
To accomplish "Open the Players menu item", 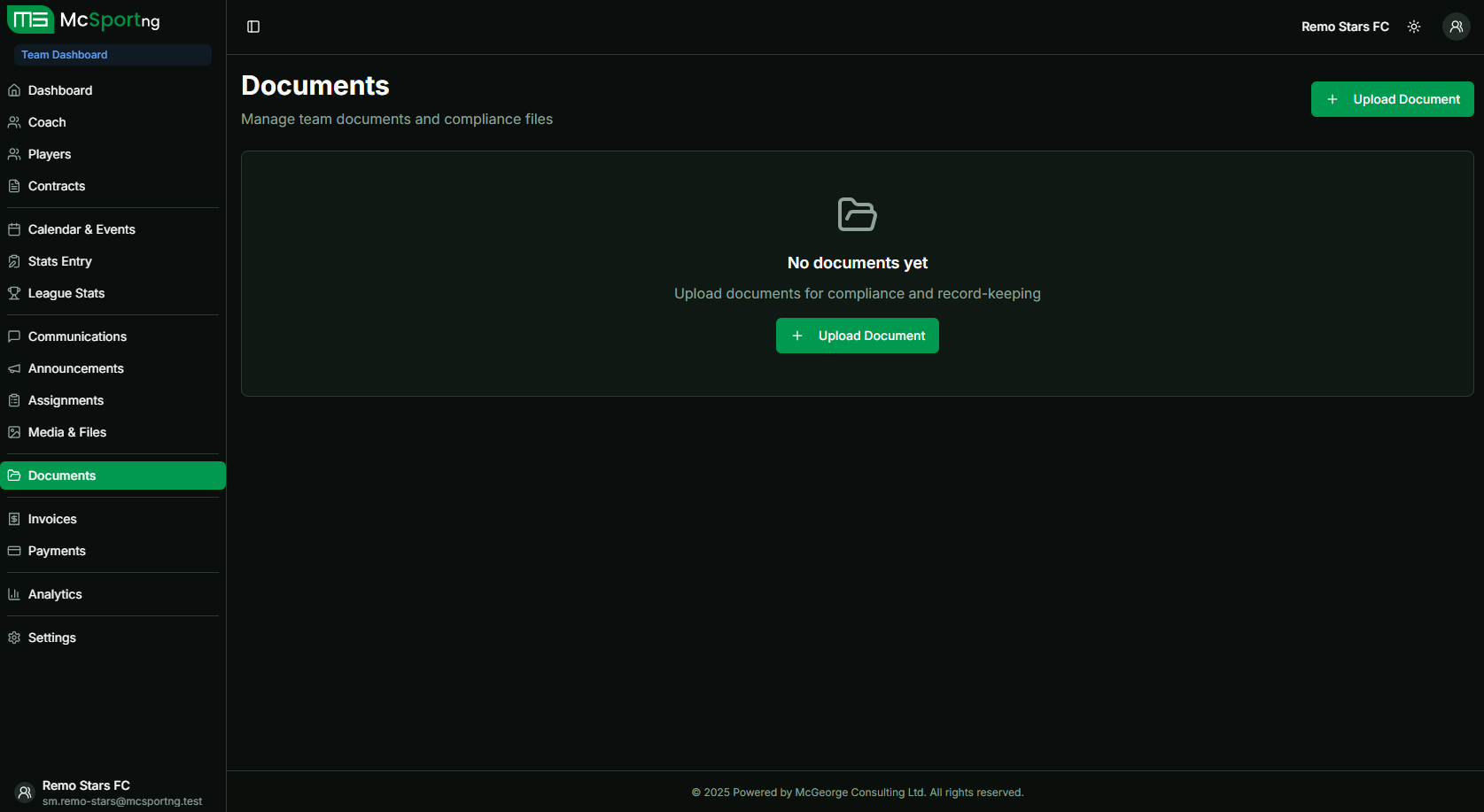I will (x=50, y=154).
